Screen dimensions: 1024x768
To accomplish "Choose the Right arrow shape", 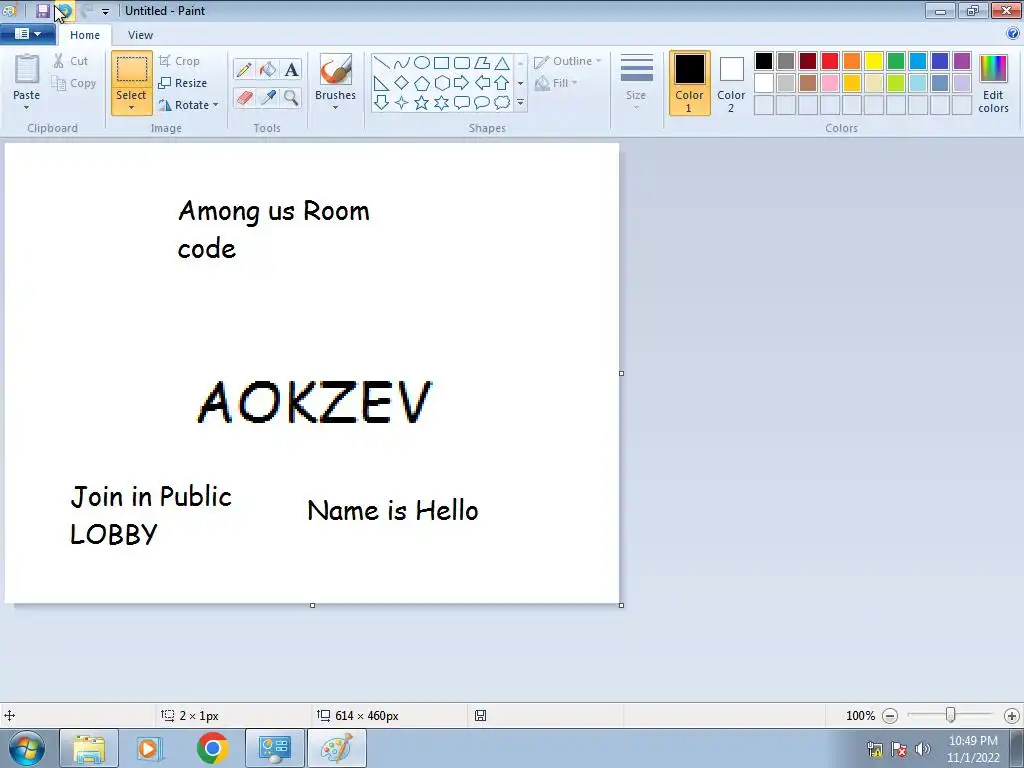I will click(462, 83).
